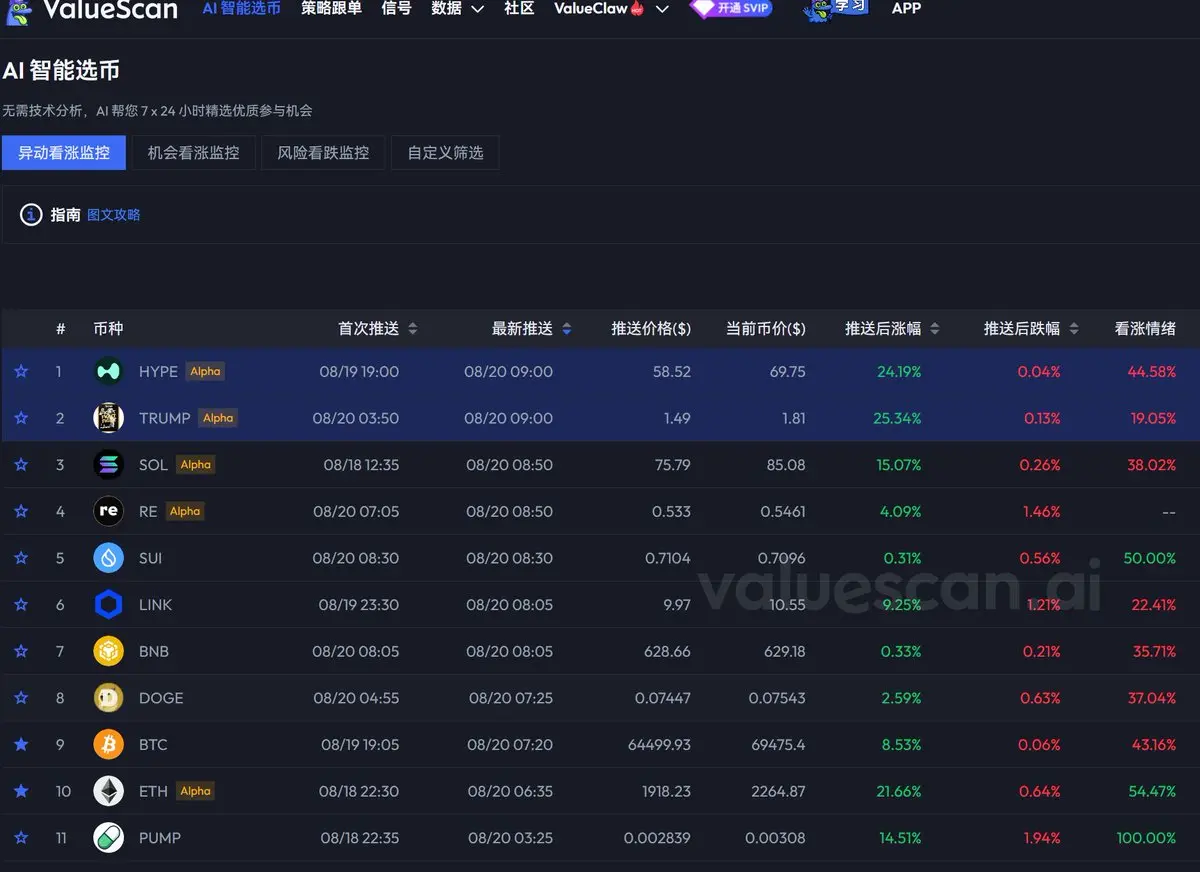Click the TRUMP coin logo icon

109,418
